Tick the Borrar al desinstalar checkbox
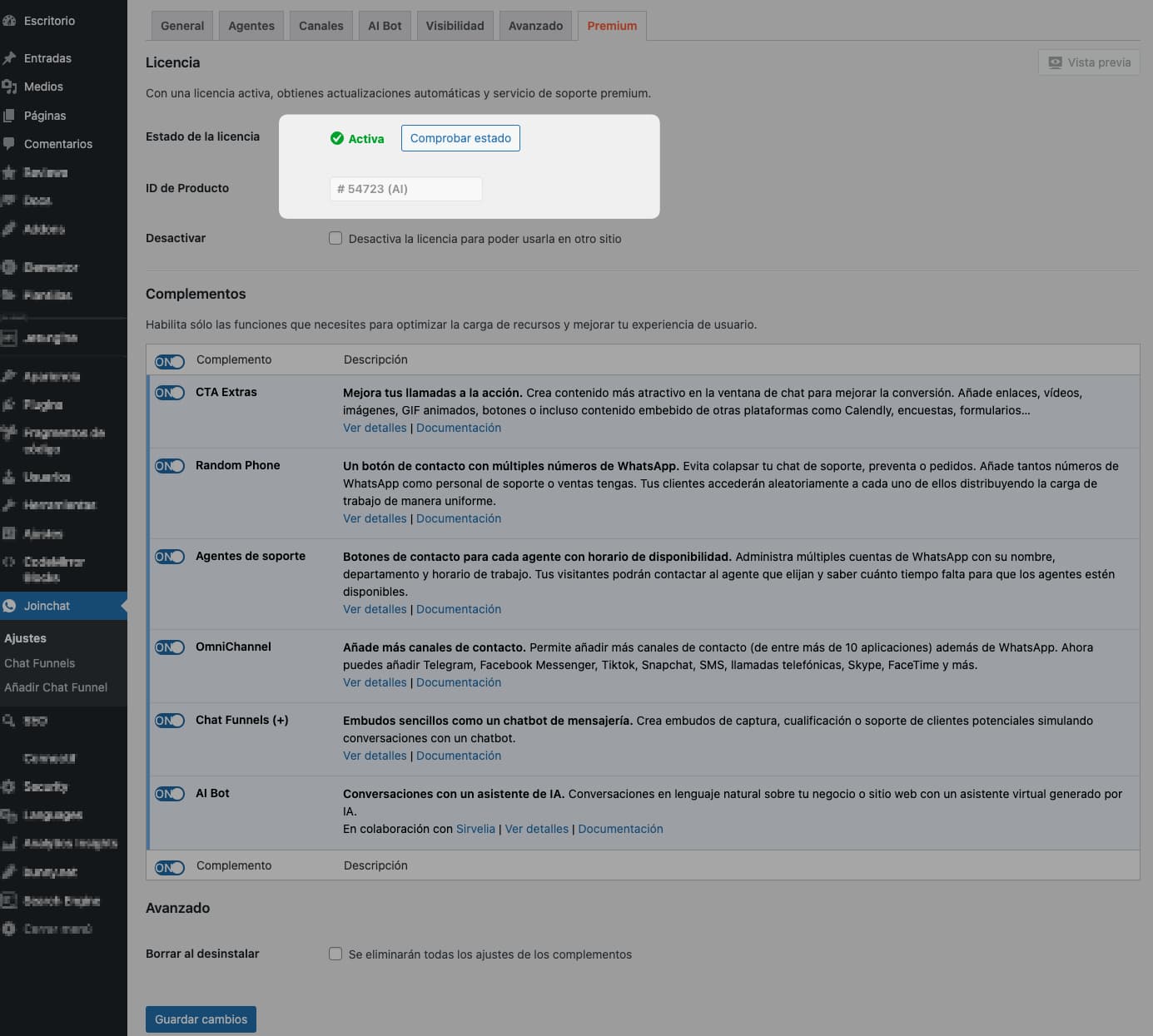 335,954
